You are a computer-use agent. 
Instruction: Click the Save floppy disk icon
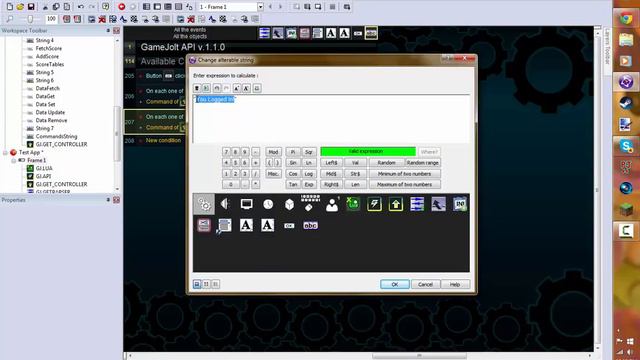tap(31, 7)
